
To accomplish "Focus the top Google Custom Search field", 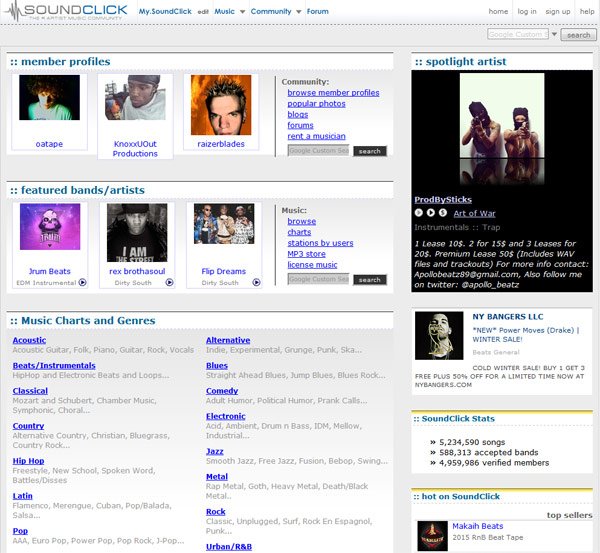I will coord(518,34).
